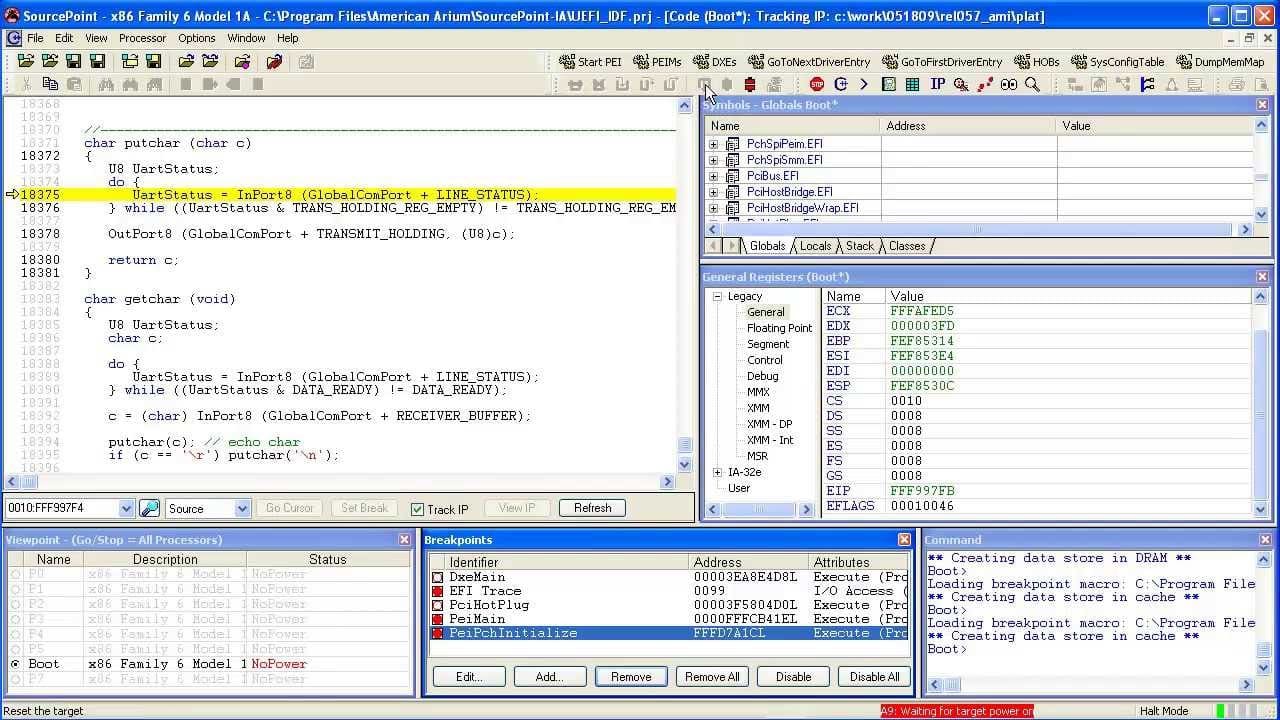Click the red chip reset icon
The image size is (1280, 720).
point(749,85)
